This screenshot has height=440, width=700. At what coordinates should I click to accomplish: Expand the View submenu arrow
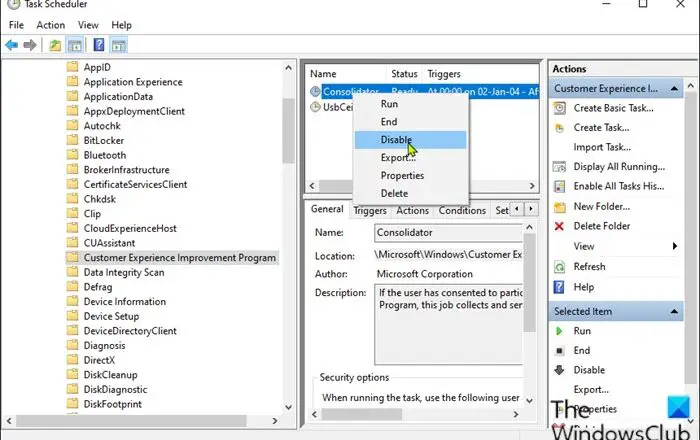tap(675, 246)
